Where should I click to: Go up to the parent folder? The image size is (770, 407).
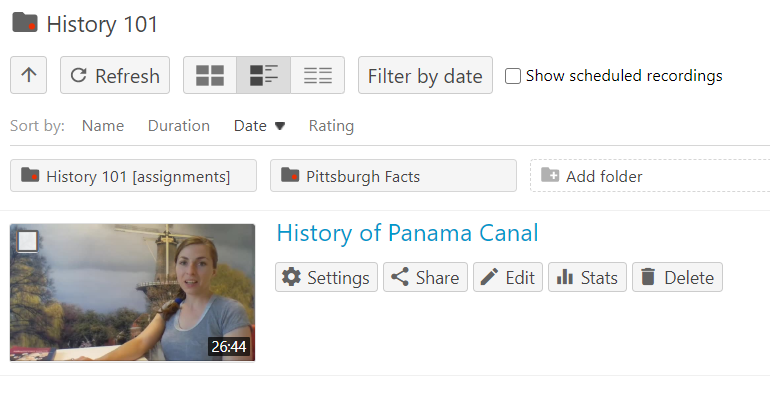coord(29,75)
